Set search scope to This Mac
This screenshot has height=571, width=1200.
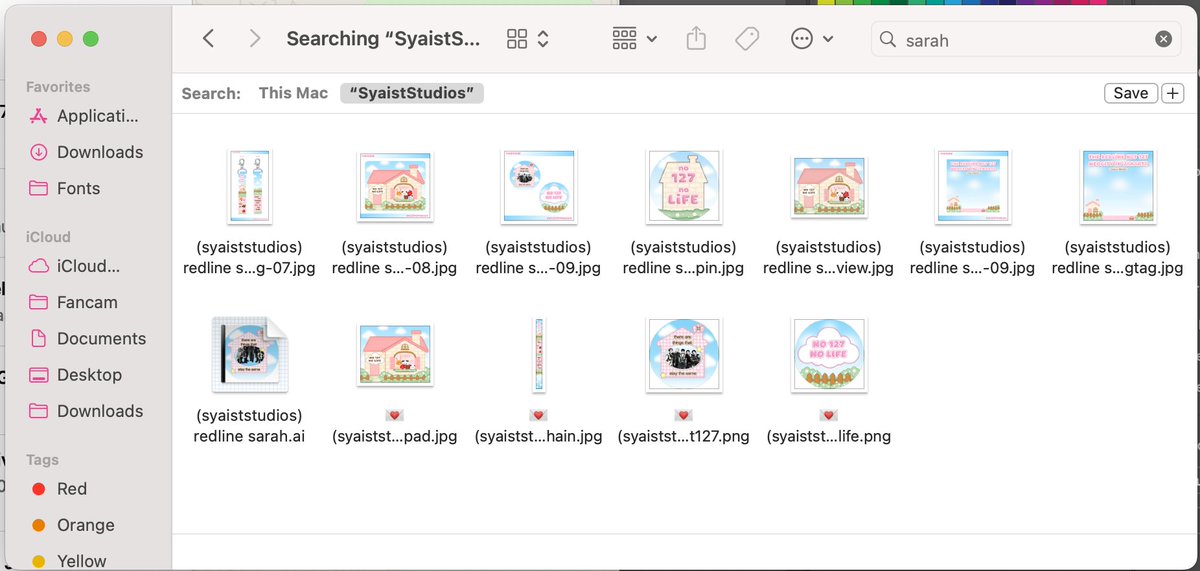point(293,93)
